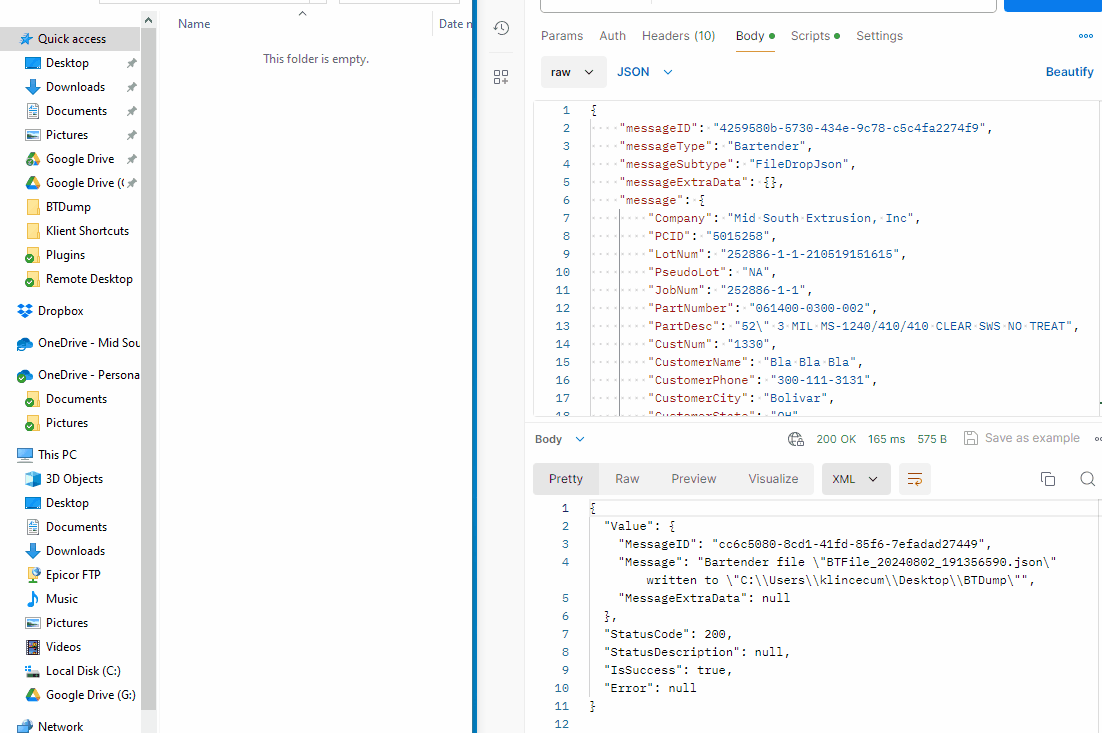The width and height of the screenshot is (1102, 733).
Task: Open the Scripts tab
Action: 815,36
